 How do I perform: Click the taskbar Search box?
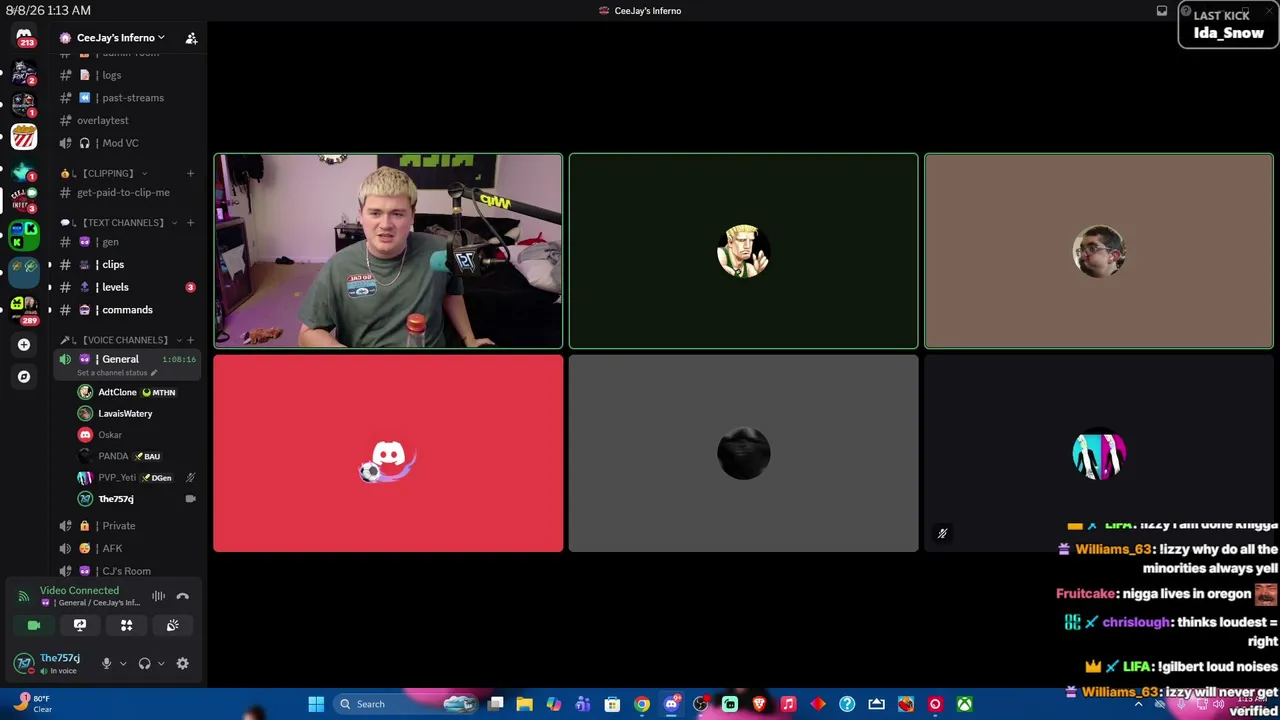(406, 704)
